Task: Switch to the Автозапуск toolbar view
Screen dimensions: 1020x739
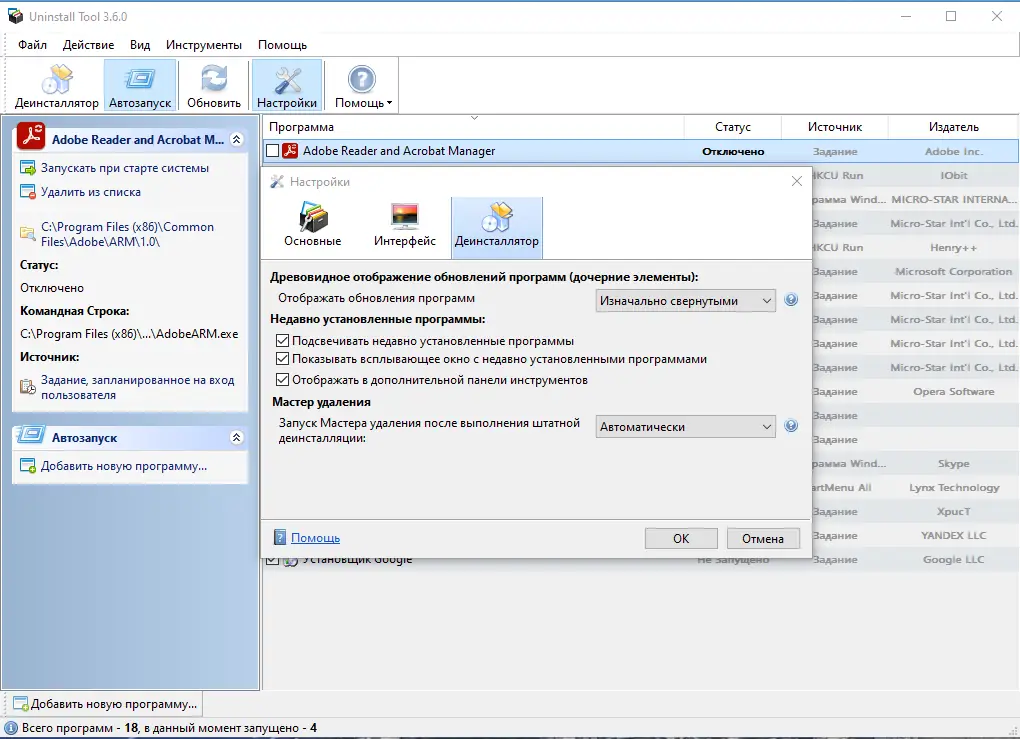Action: (x=140, y=87)
